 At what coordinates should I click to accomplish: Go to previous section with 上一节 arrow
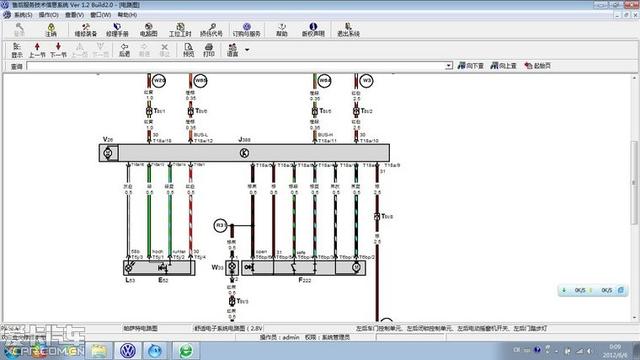[x=37, y=50]
